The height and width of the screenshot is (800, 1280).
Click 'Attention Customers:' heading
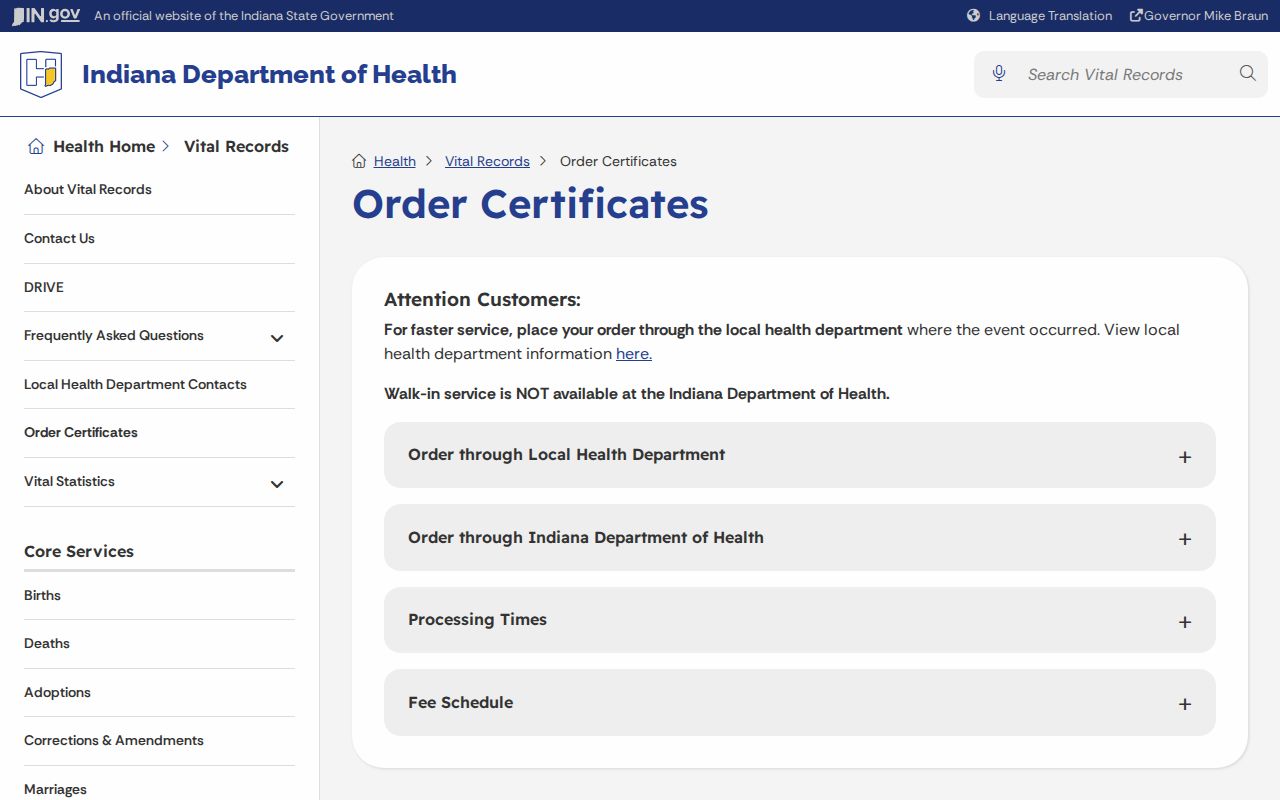pyautogui.click(x=482, y=299)
